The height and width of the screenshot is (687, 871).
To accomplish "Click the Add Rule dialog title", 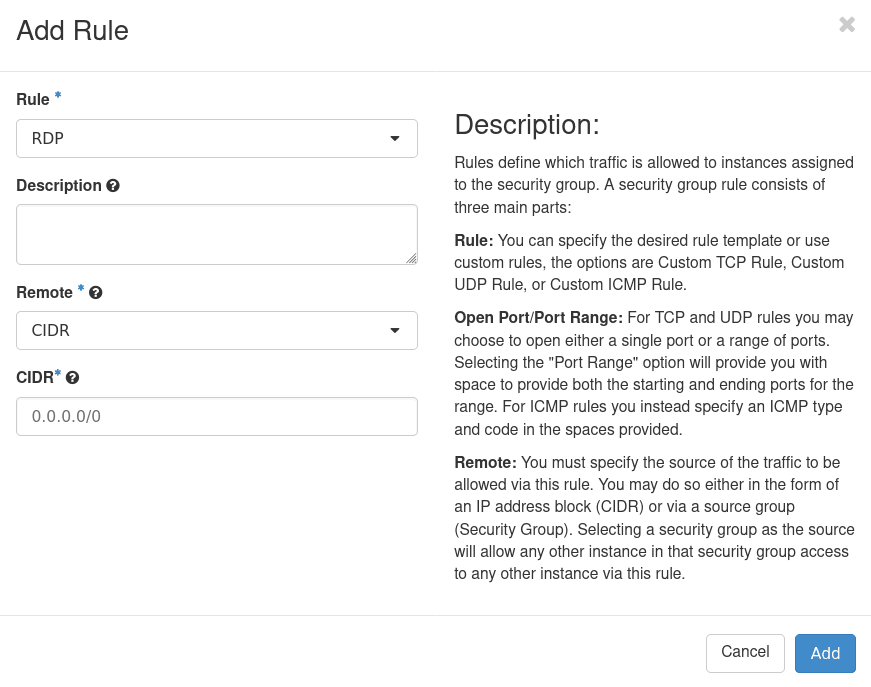I will click(73, 31).
